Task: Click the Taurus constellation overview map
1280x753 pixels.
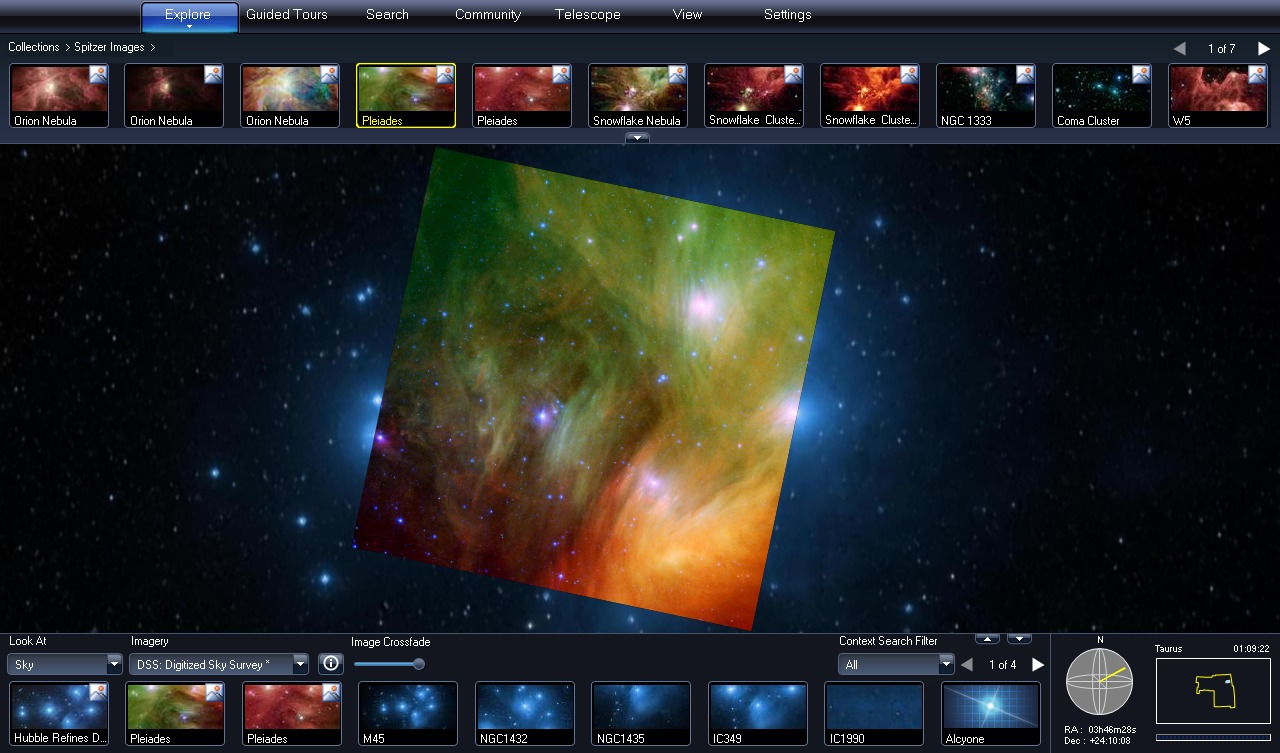Action: [x=1213, y=690]
